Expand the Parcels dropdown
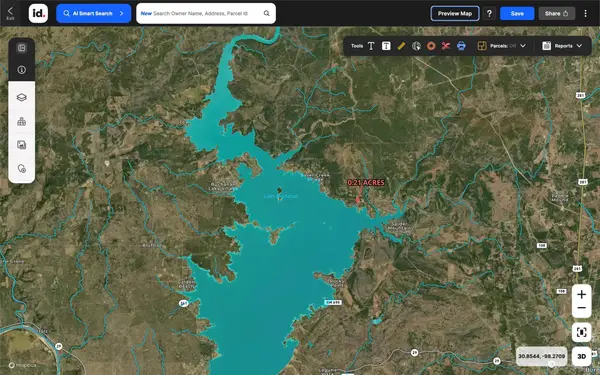600x375 pixels. (523, 46)
